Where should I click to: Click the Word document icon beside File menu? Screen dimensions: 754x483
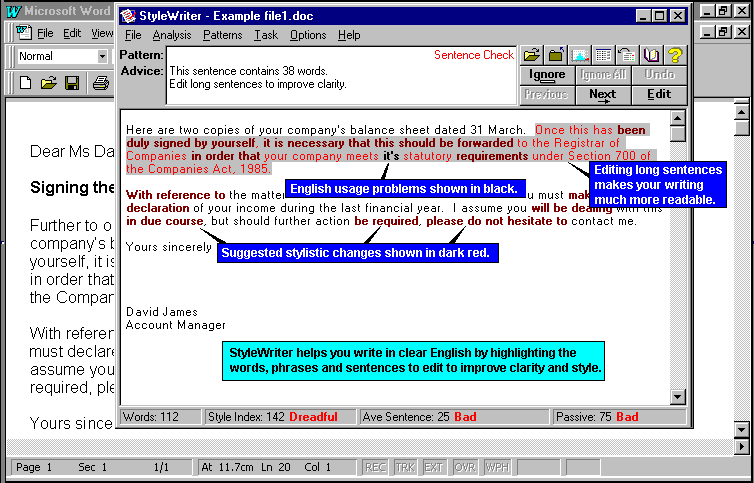click(24, 32)
